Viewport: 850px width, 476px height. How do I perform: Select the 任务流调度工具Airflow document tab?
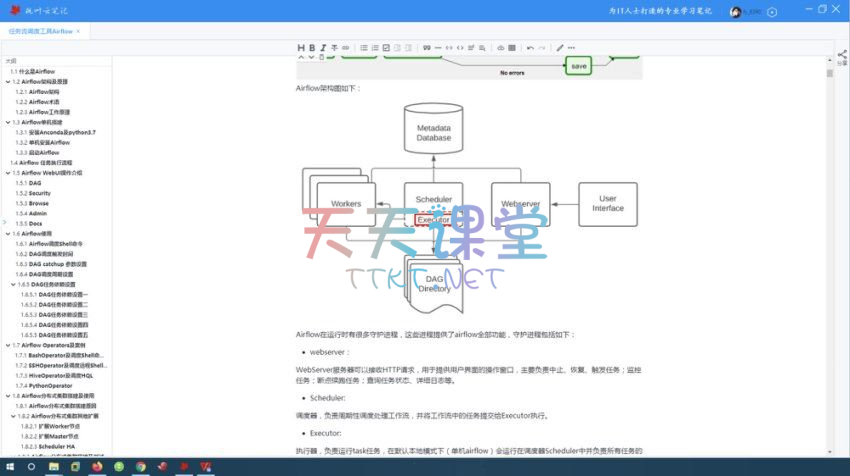(x=40, y=31)
